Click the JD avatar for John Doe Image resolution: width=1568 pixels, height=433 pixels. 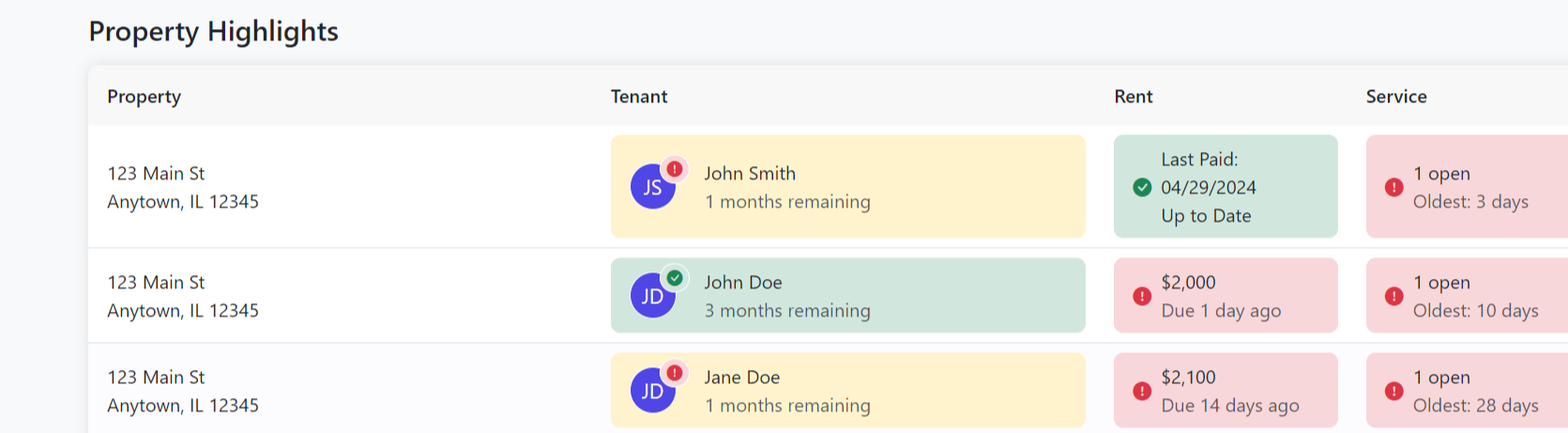652,296
